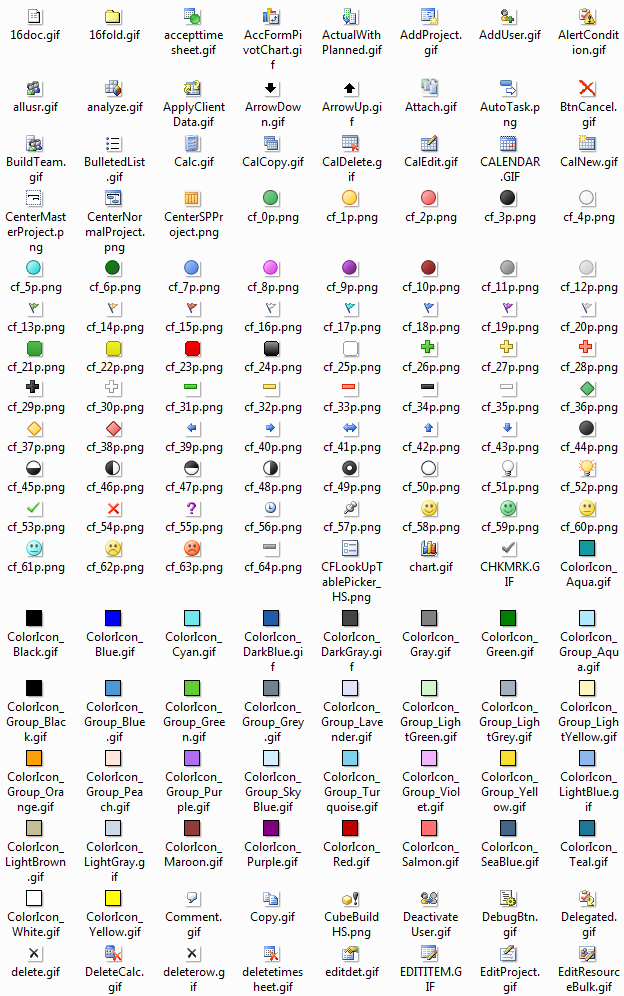624x996 pixels.
Task: Select the BtnCancel.gif red X icon
Action: coord(587,88)
